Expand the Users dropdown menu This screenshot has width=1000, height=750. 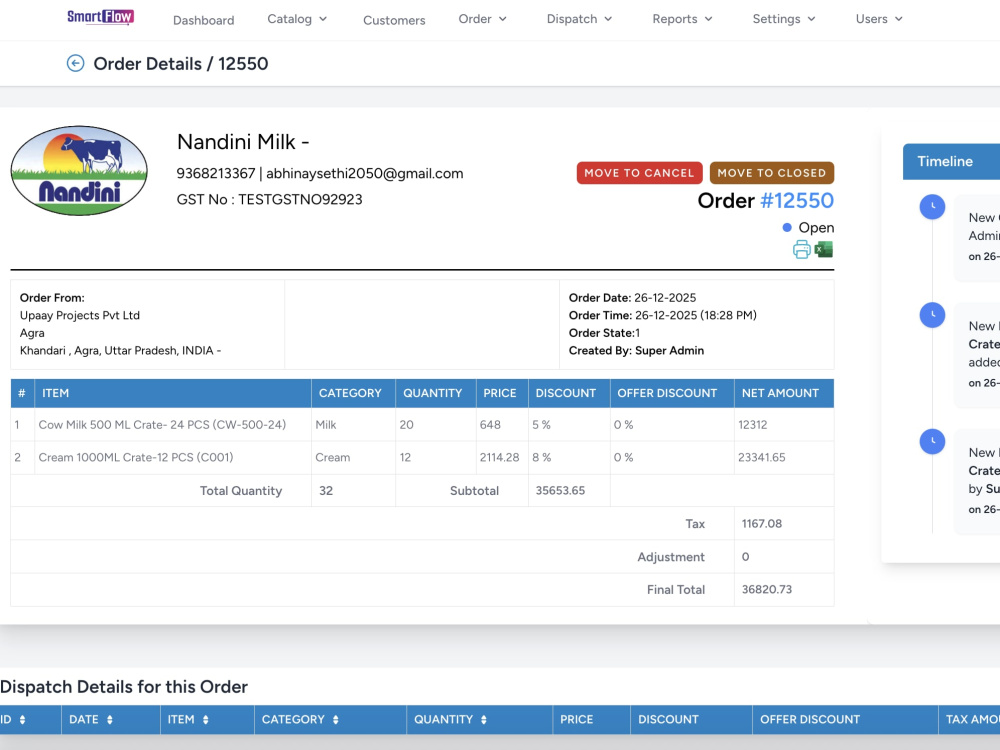(x=879, y=19)
